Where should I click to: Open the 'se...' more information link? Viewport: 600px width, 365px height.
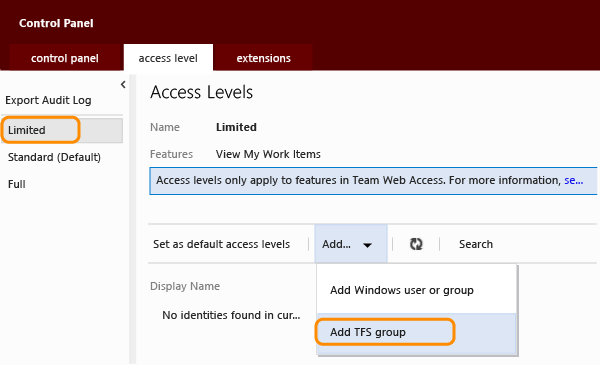(574, 180)
